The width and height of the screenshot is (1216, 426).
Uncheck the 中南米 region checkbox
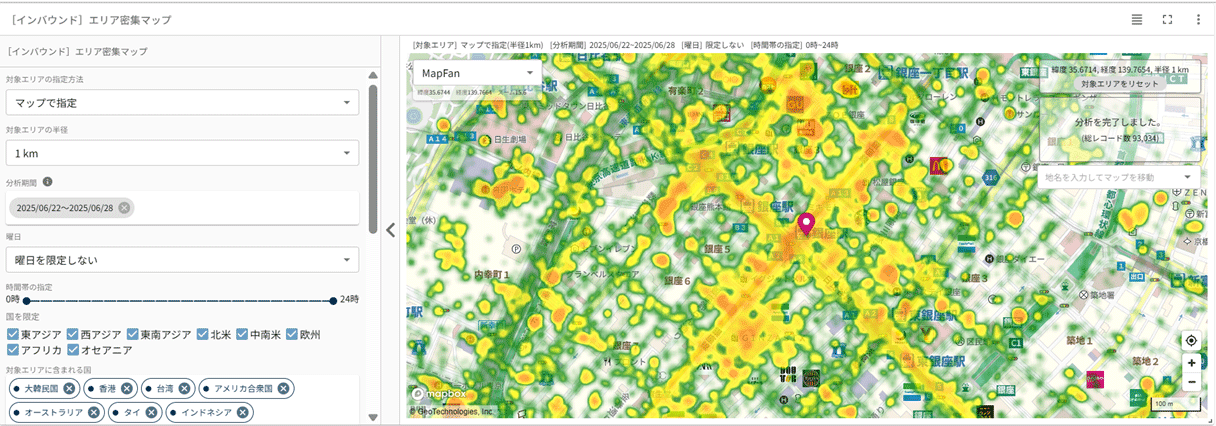242,334
